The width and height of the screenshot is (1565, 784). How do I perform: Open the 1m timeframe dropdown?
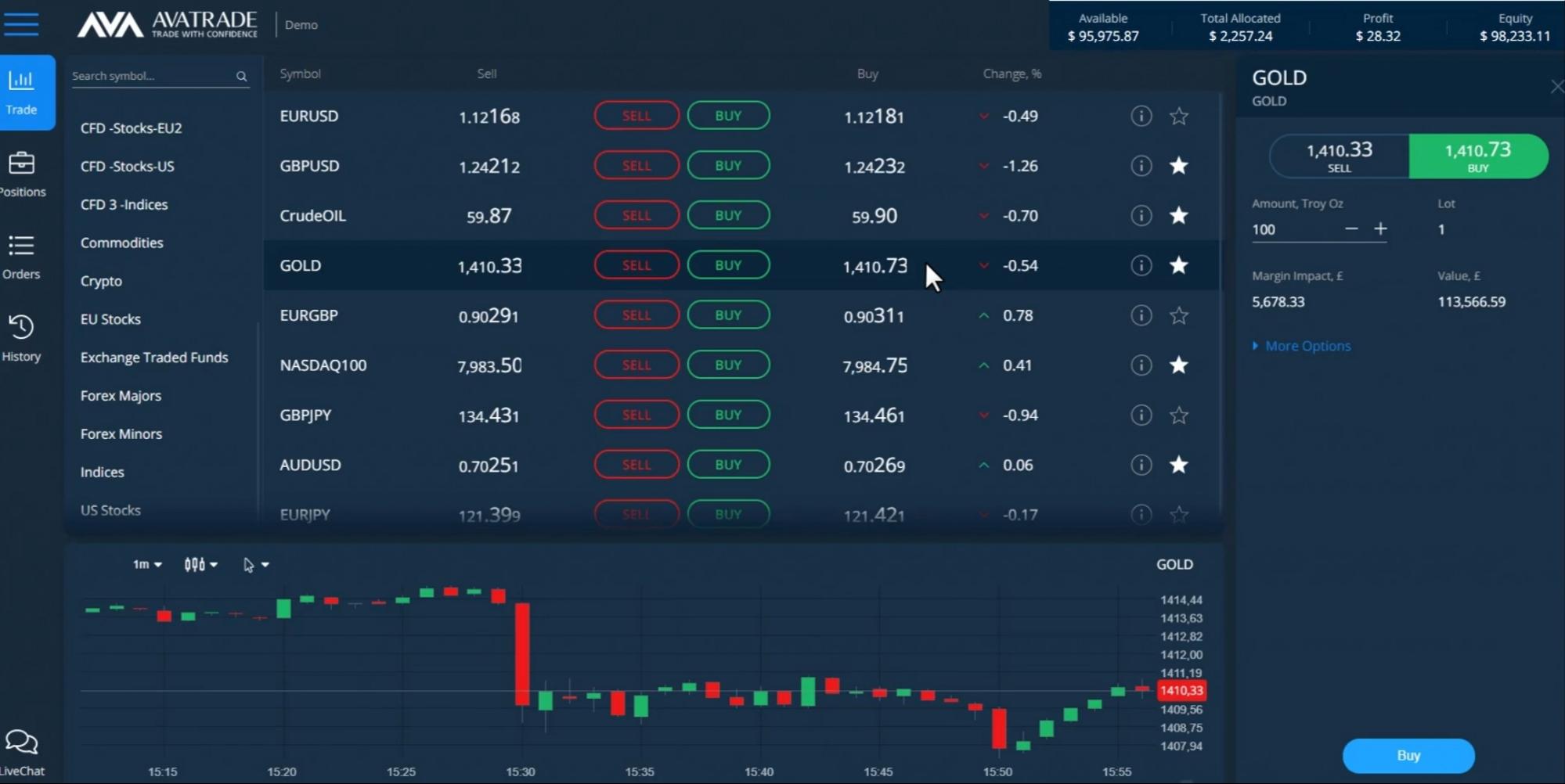(x=147, y=564)
